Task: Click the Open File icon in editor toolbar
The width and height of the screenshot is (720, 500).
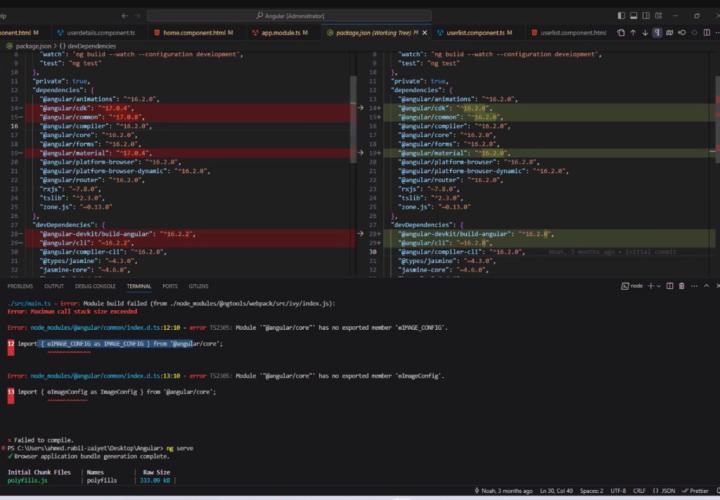Action: tap(620, 33)
